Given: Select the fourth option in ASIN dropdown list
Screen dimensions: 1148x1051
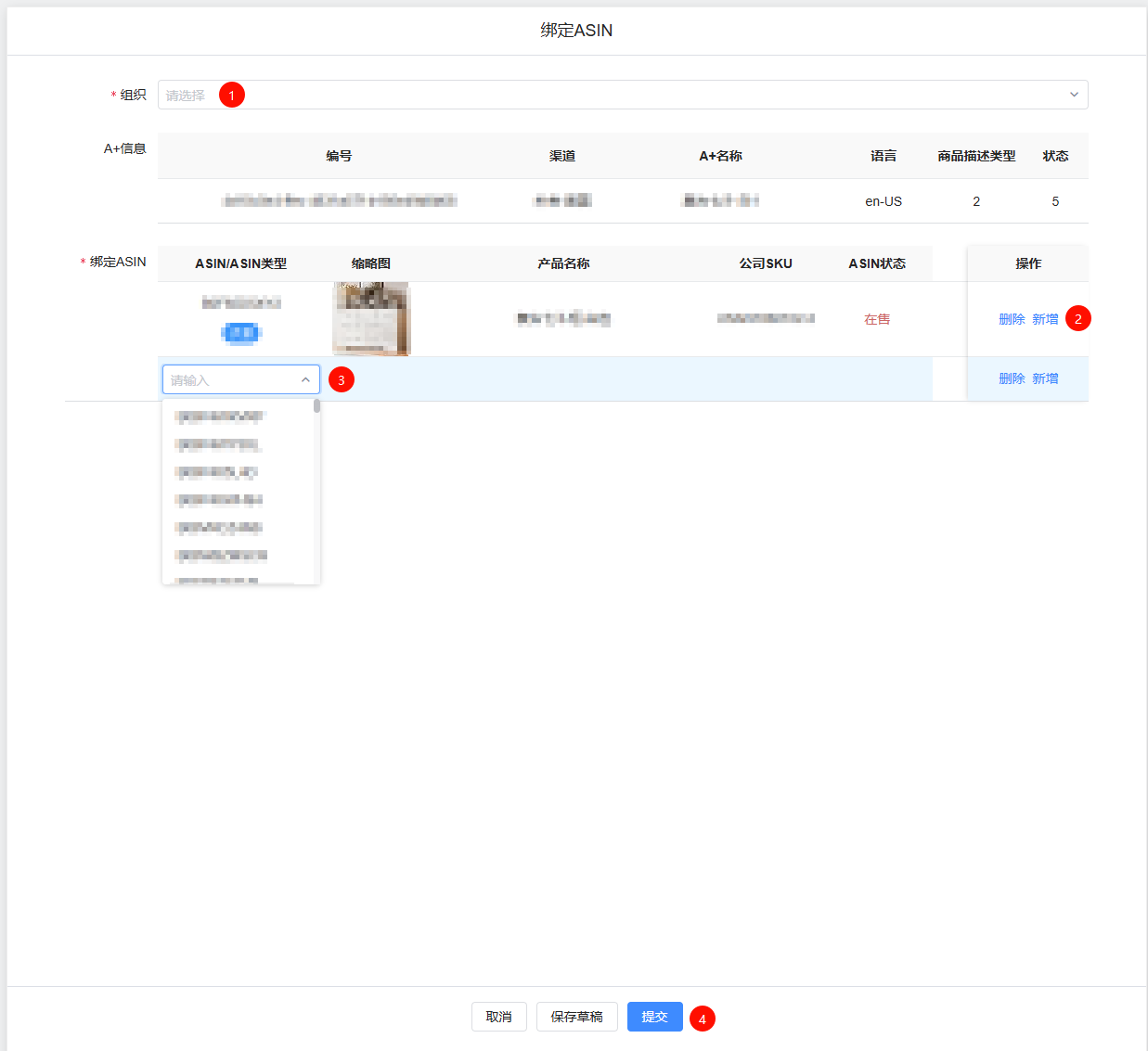Looking at the screenshot, I should tap(219, 500).
